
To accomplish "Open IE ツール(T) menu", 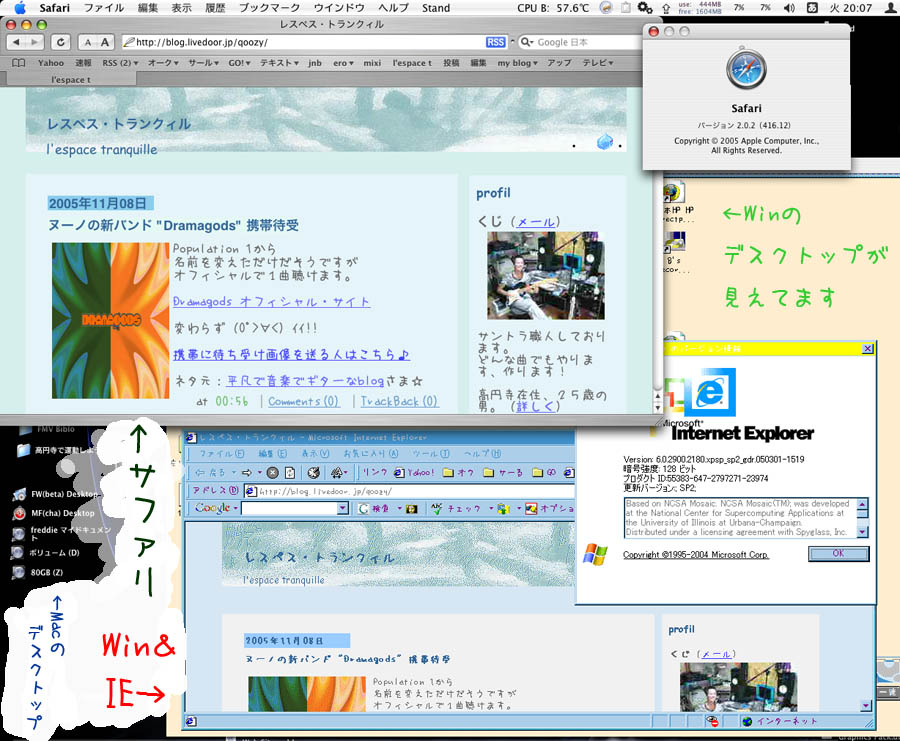I will coord(430,453).
